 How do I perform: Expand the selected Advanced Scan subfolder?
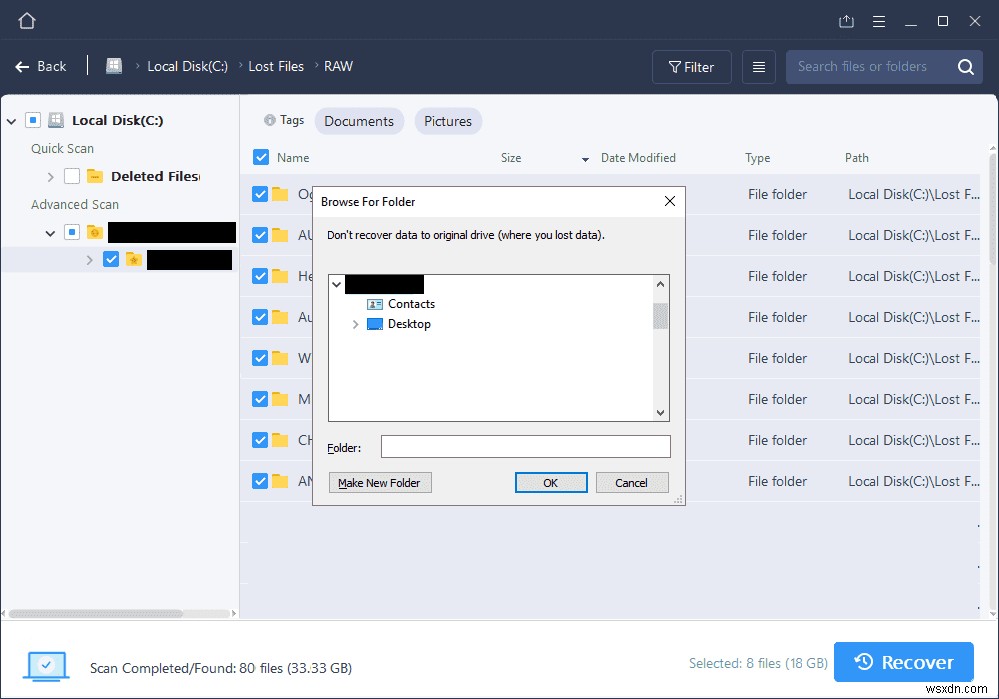click(x=89, y=260)
